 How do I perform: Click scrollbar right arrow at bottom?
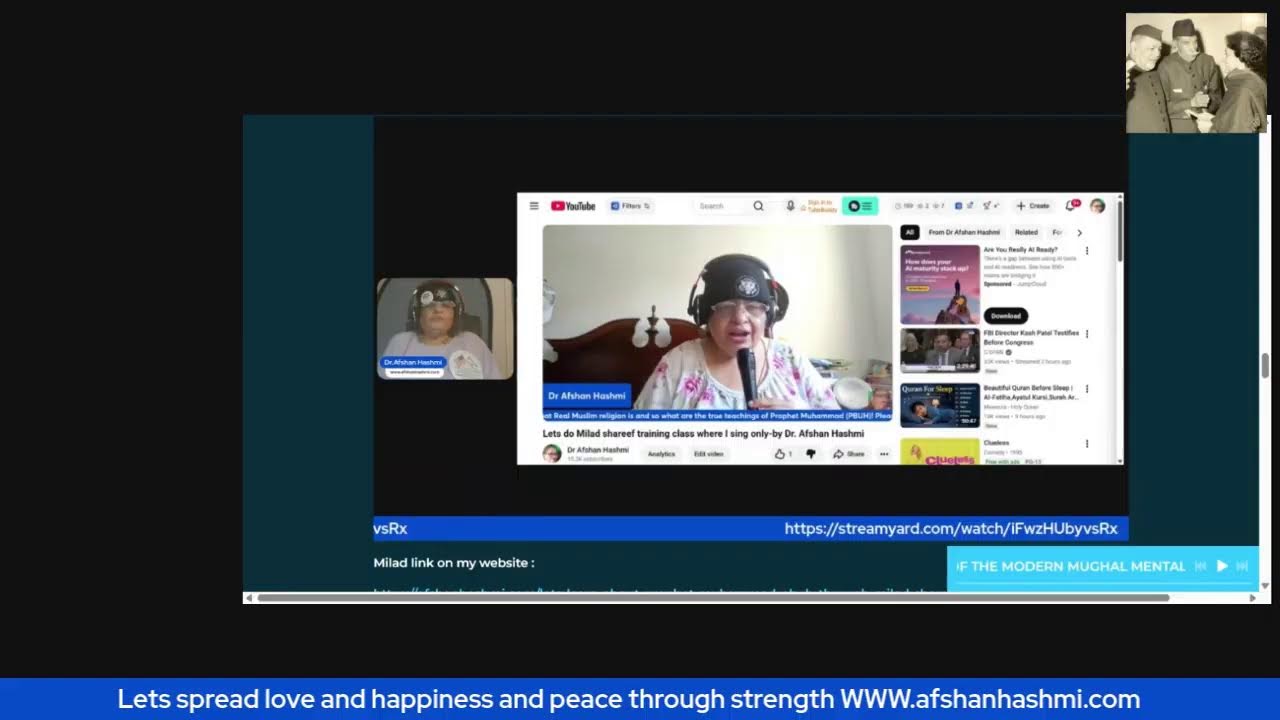[1253, 598]
